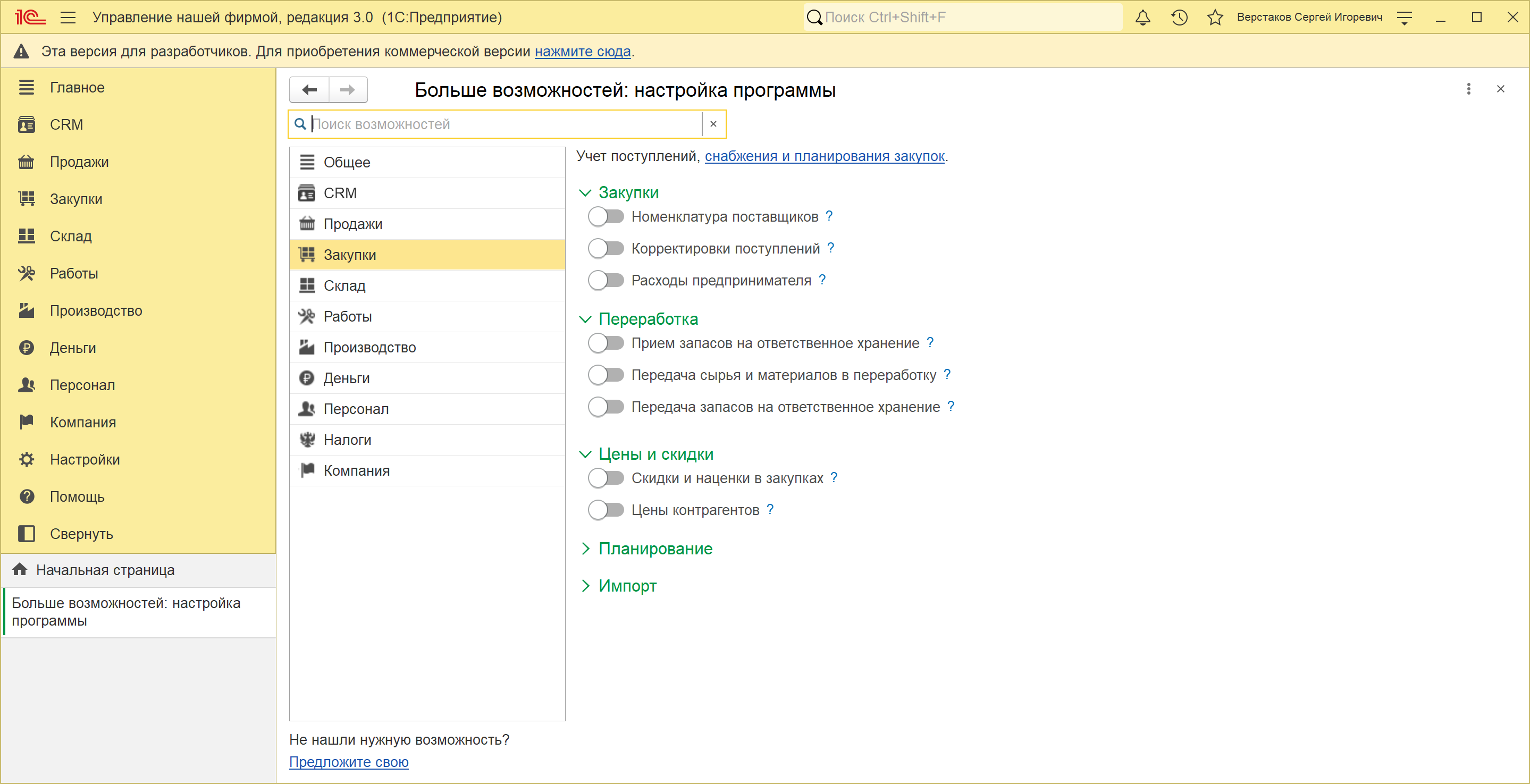
Task: Open снабжения и планирования закупок link
Action: 825,156
